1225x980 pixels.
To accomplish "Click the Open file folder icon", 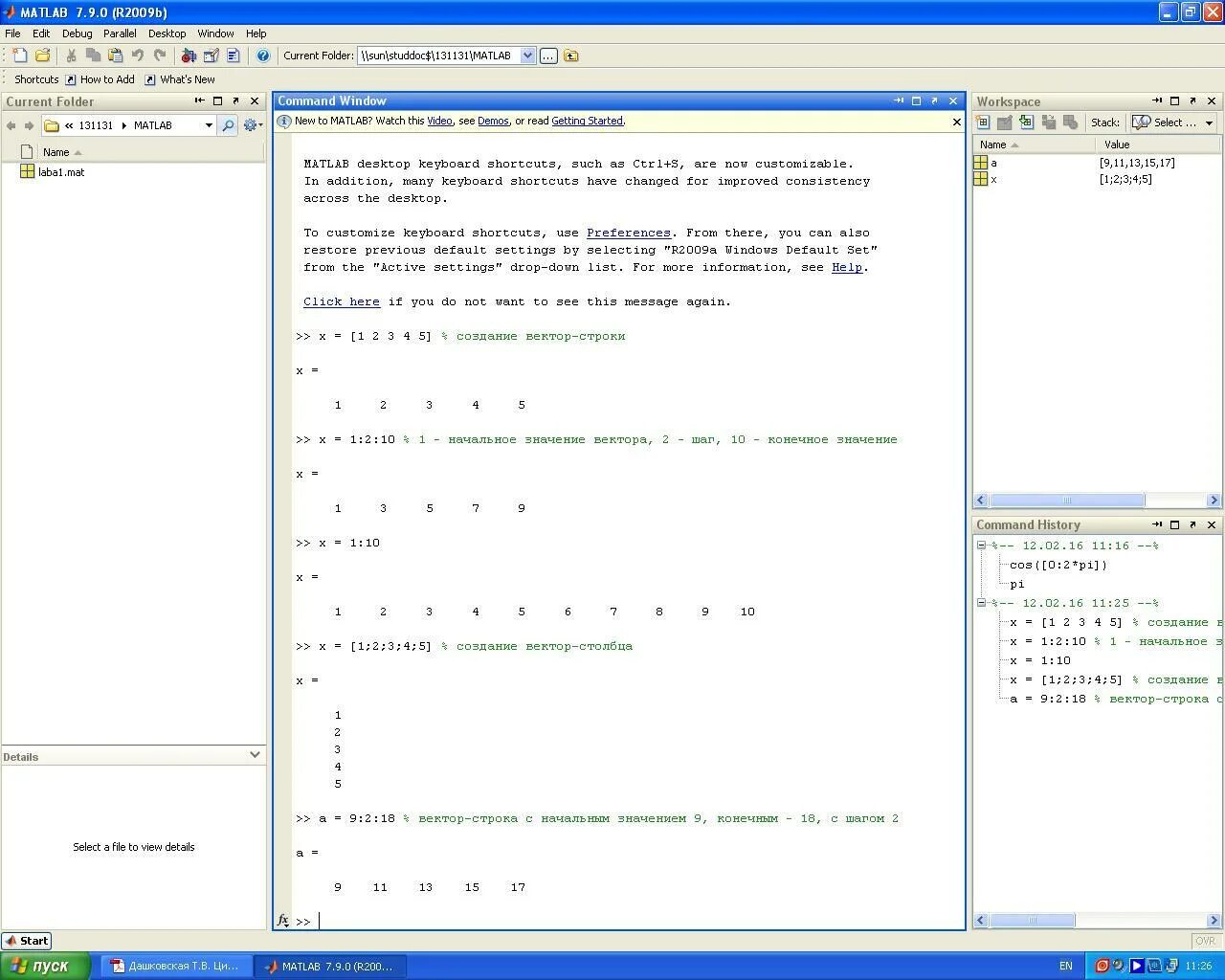I will coord(42,56).
